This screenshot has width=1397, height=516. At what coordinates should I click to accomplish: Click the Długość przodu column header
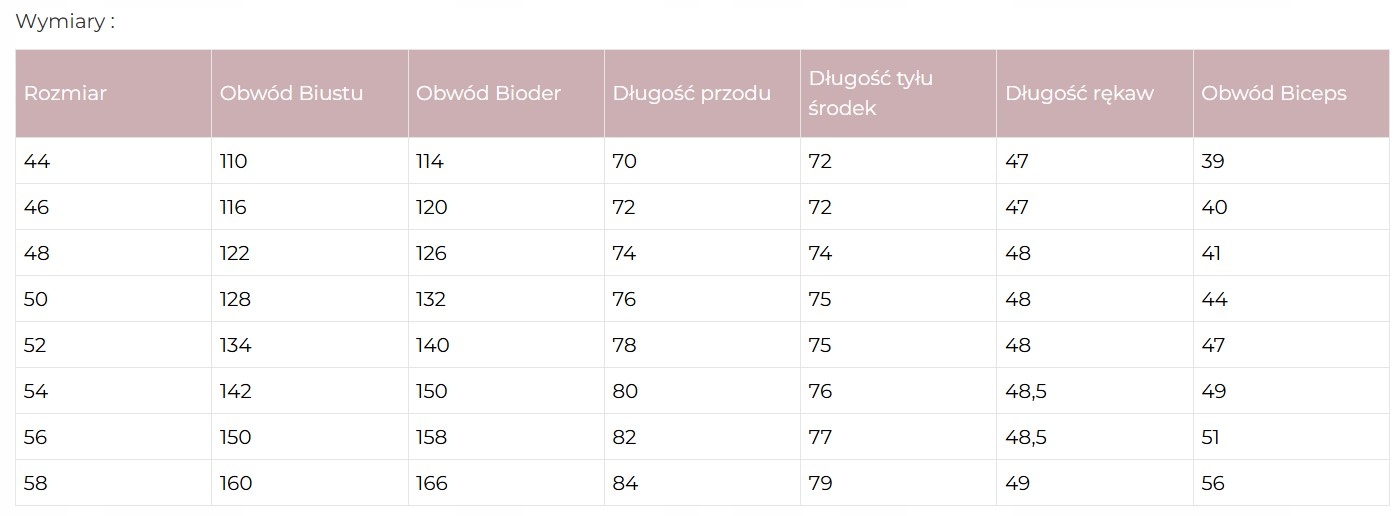pos(691,93)
